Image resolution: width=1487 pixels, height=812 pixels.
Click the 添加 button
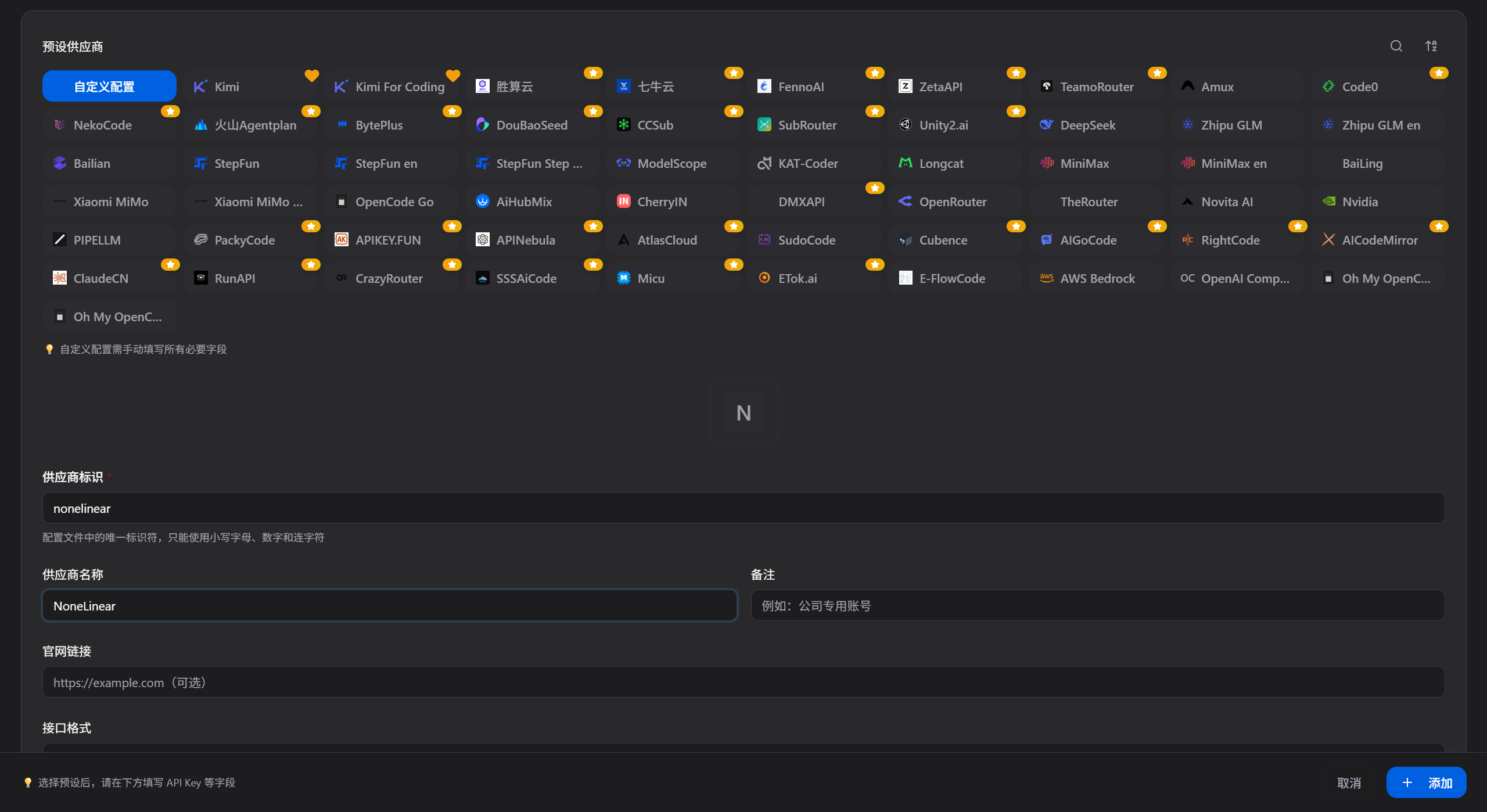tap(1426, 782)
